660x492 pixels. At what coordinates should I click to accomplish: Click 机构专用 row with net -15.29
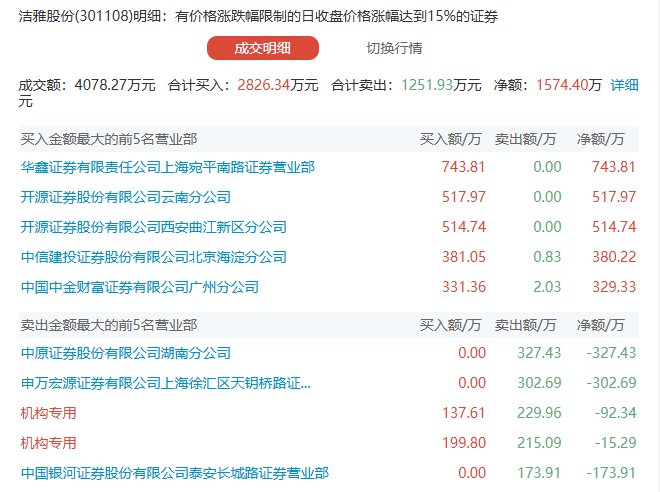pos(48,443)
